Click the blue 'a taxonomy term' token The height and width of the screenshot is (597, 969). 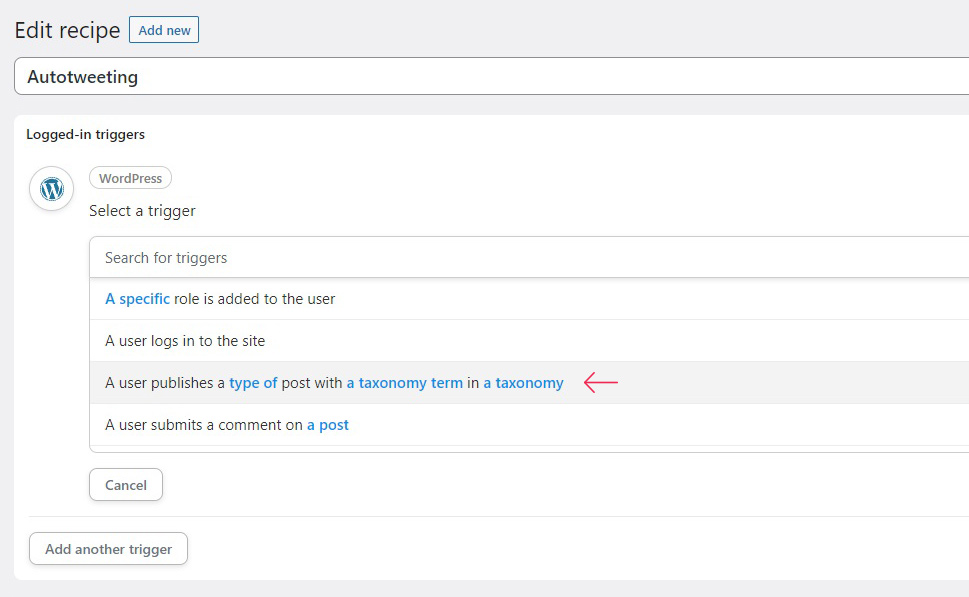click(x=404, y=383)
